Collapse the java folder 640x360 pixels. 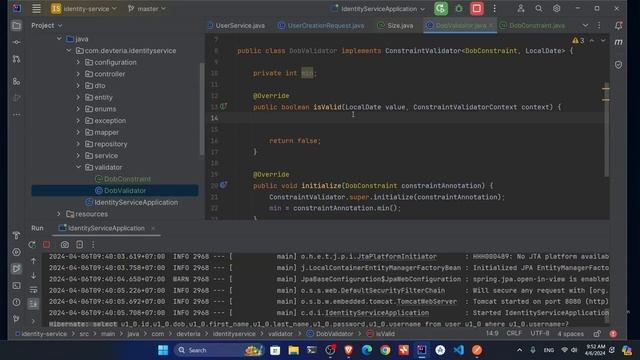click(59, 39)
